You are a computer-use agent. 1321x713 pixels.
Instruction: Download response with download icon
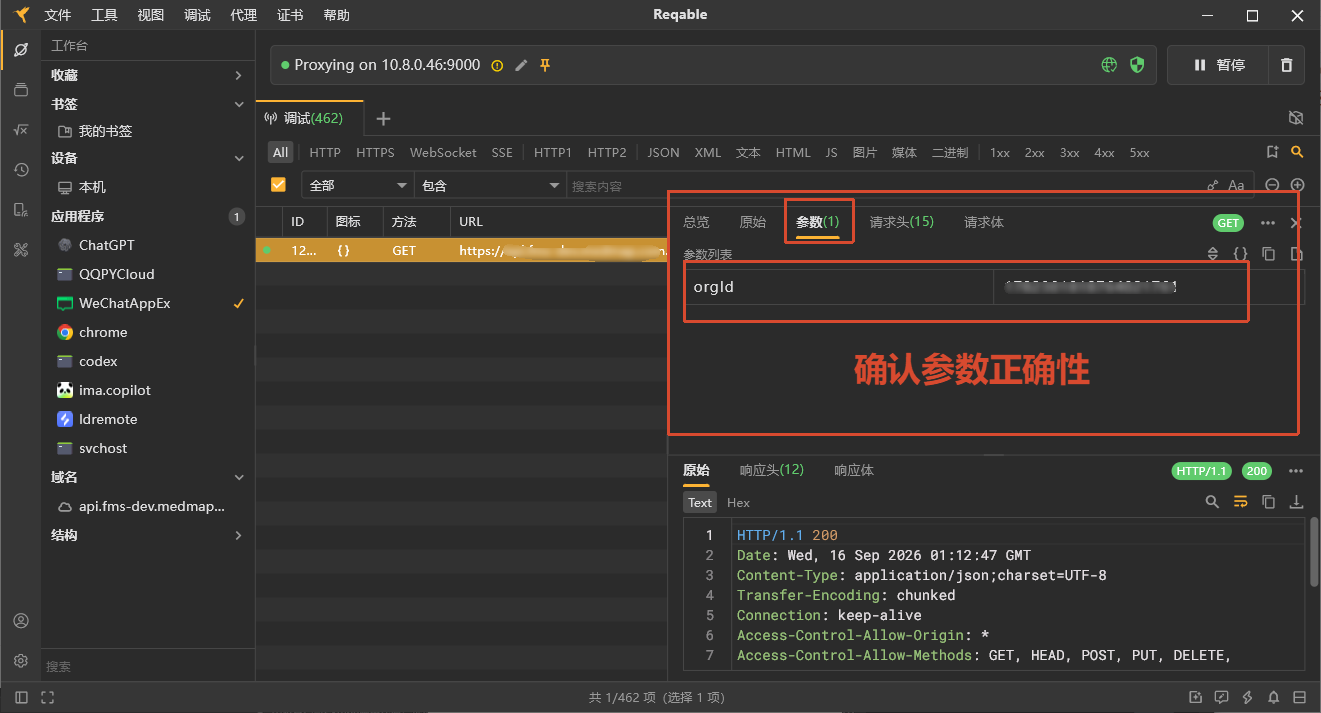click(x=1296, y=502)
